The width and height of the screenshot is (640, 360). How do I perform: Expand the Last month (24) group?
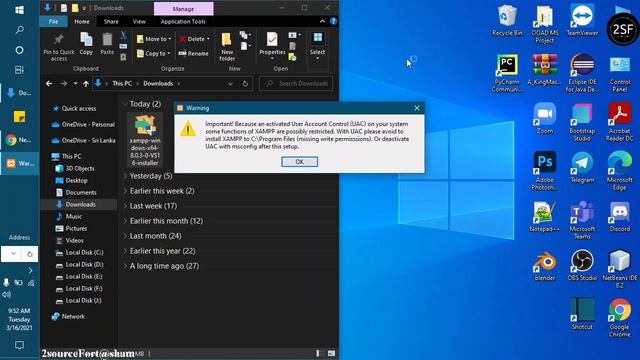[125, 236]
